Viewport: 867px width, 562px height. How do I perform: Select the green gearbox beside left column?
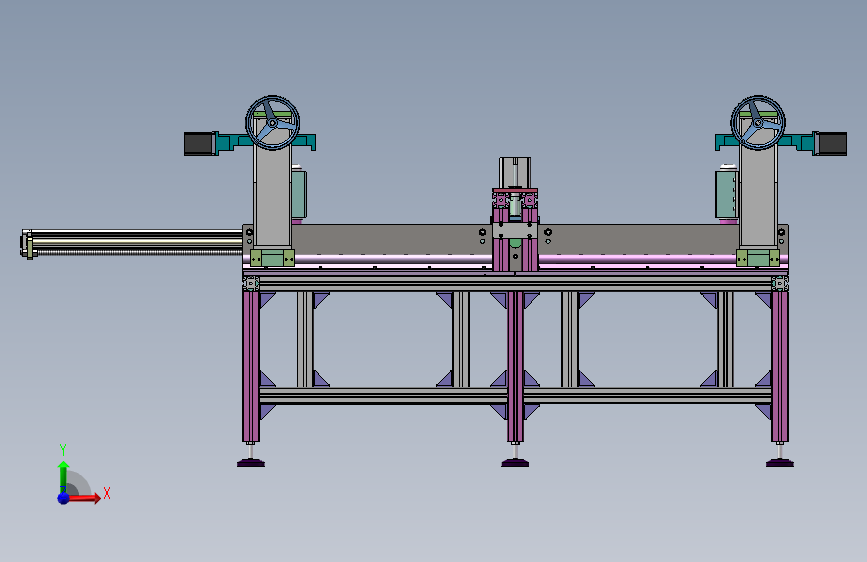(x=299, y=194)
